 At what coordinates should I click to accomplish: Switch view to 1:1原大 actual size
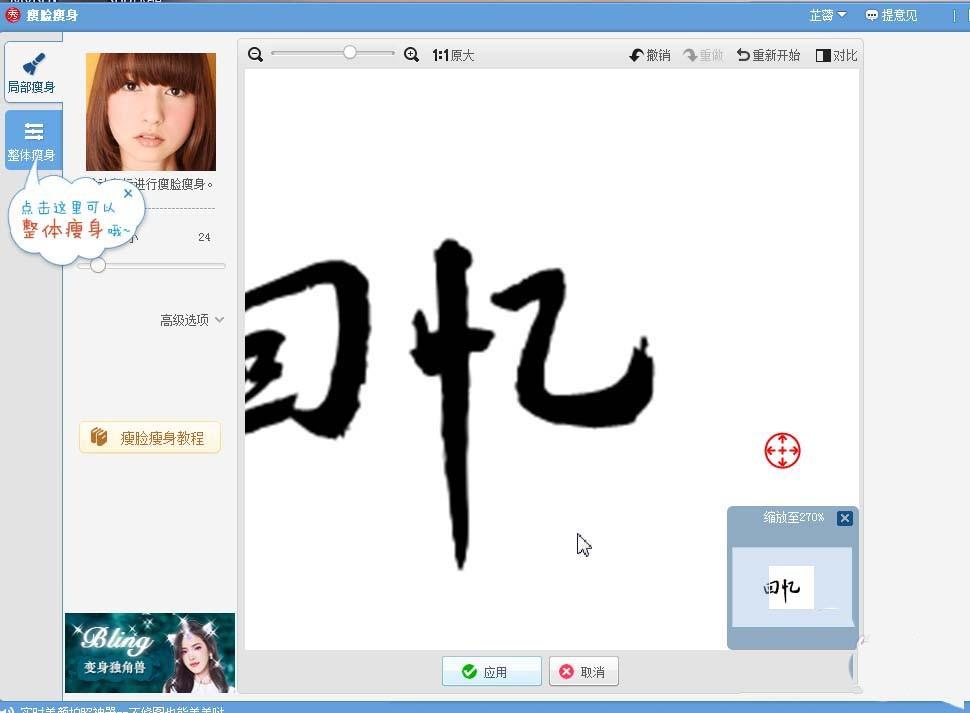pyautogui.click(x=453, y=55)
